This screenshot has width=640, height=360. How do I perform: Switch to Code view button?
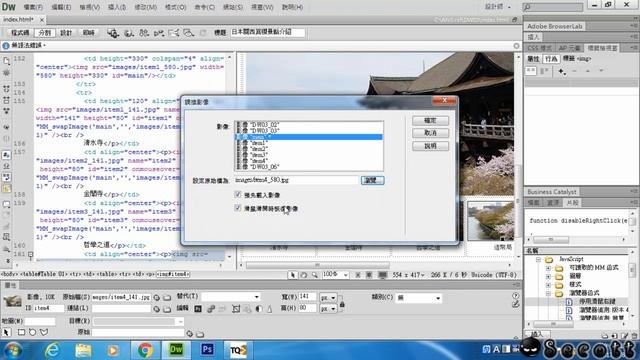(20, 33)
